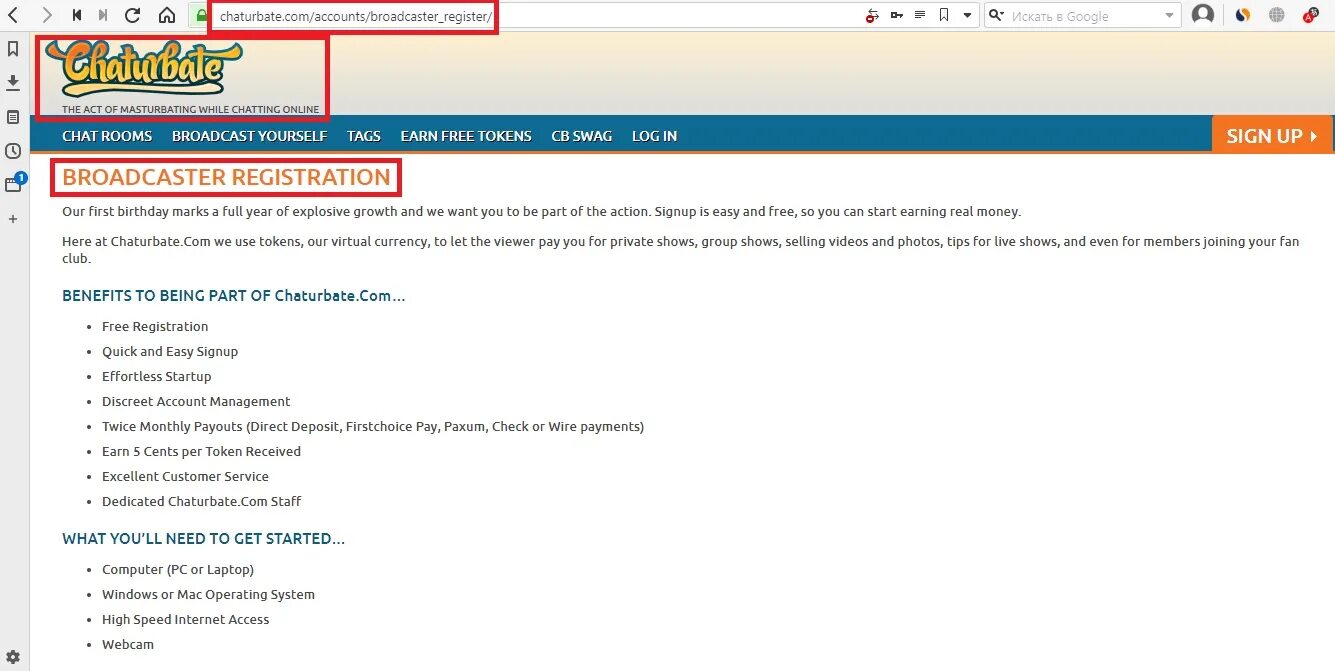The width and height of the screenshot is (1335, 671).
Task: Open the BROADCAST YOURSELF menu item
Action: [249, 136]
